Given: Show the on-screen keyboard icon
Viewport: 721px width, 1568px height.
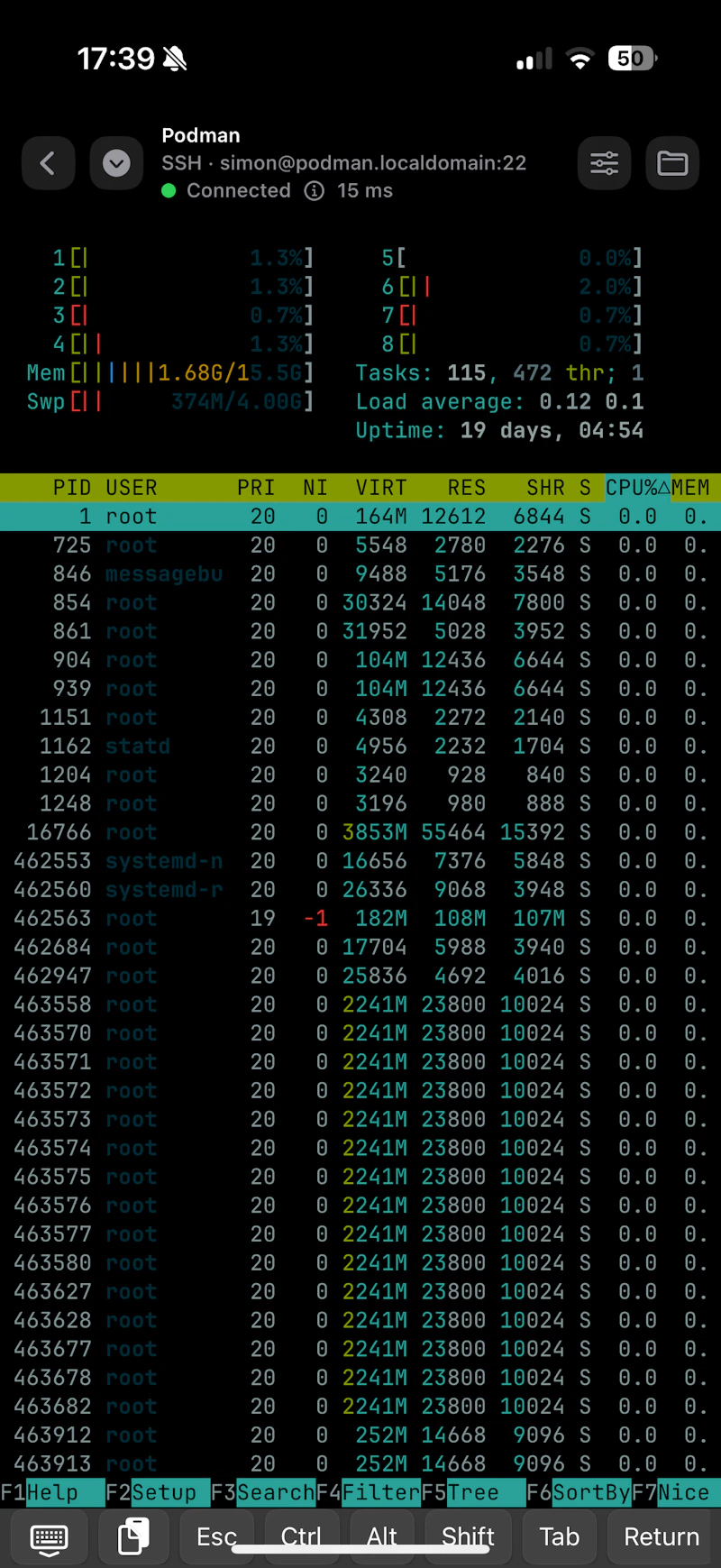Looking at the screenshot, I should (49, 1536).
